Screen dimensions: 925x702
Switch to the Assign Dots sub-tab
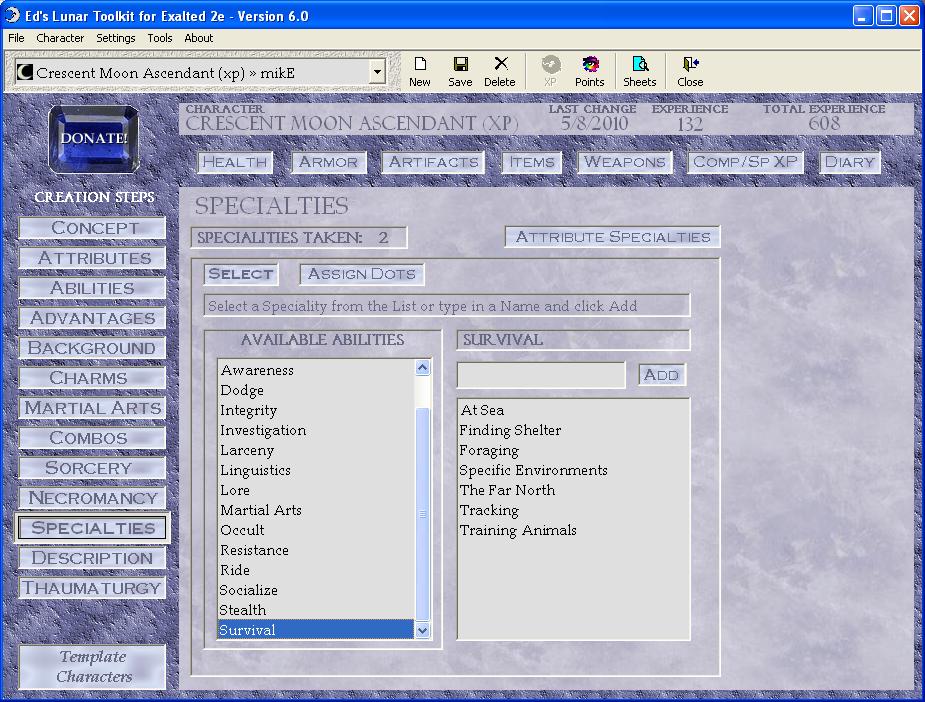point(362,274)
